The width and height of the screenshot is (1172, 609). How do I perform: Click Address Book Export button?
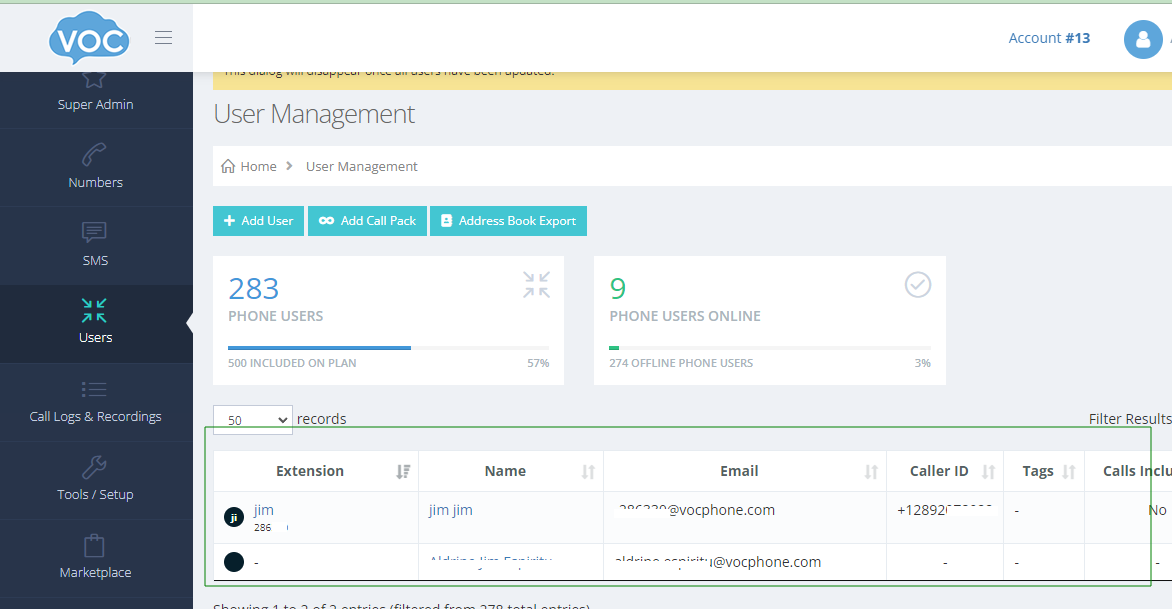pos(508,221)
